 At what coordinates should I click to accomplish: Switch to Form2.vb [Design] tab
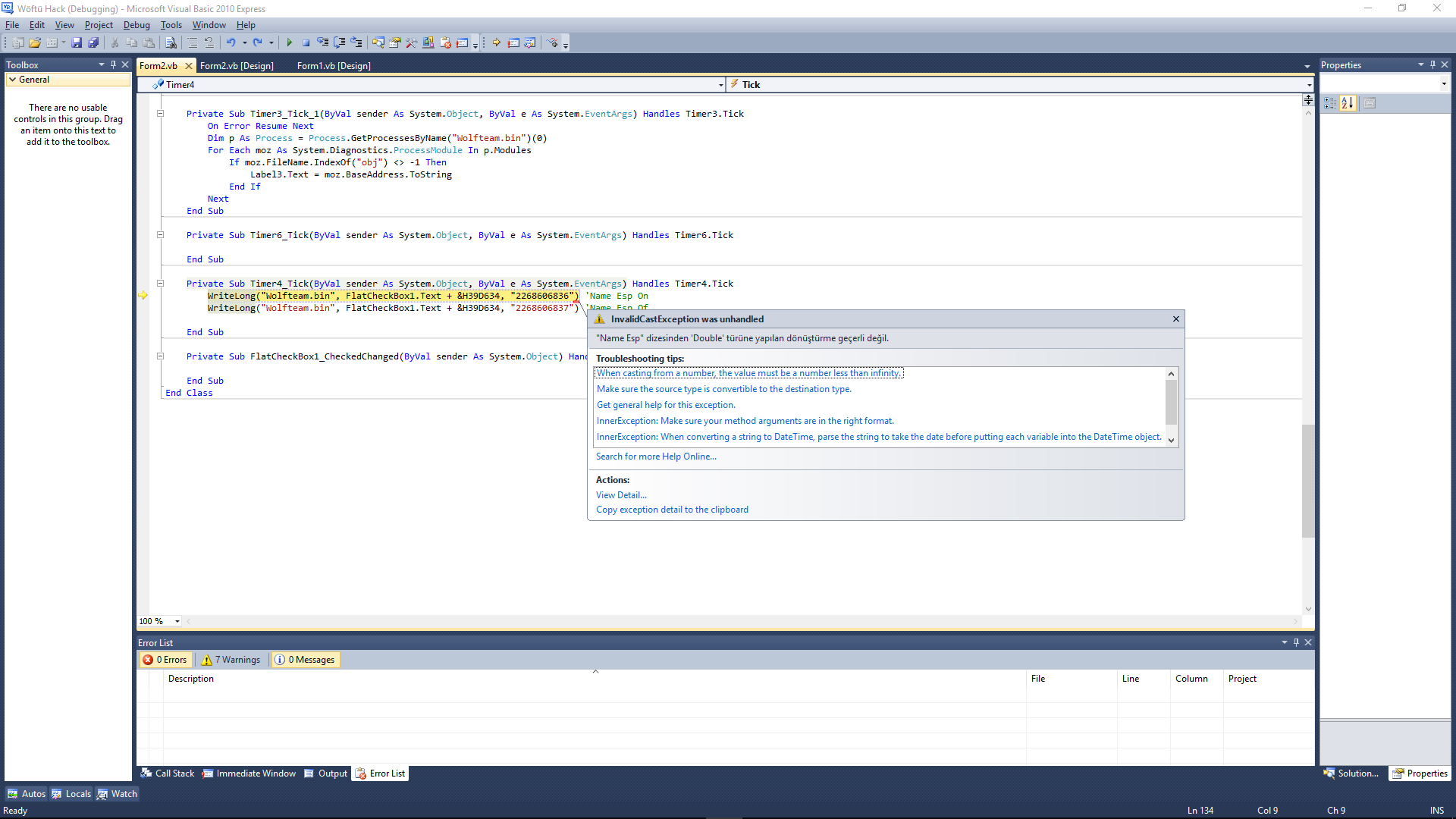(x=237, y=66)
